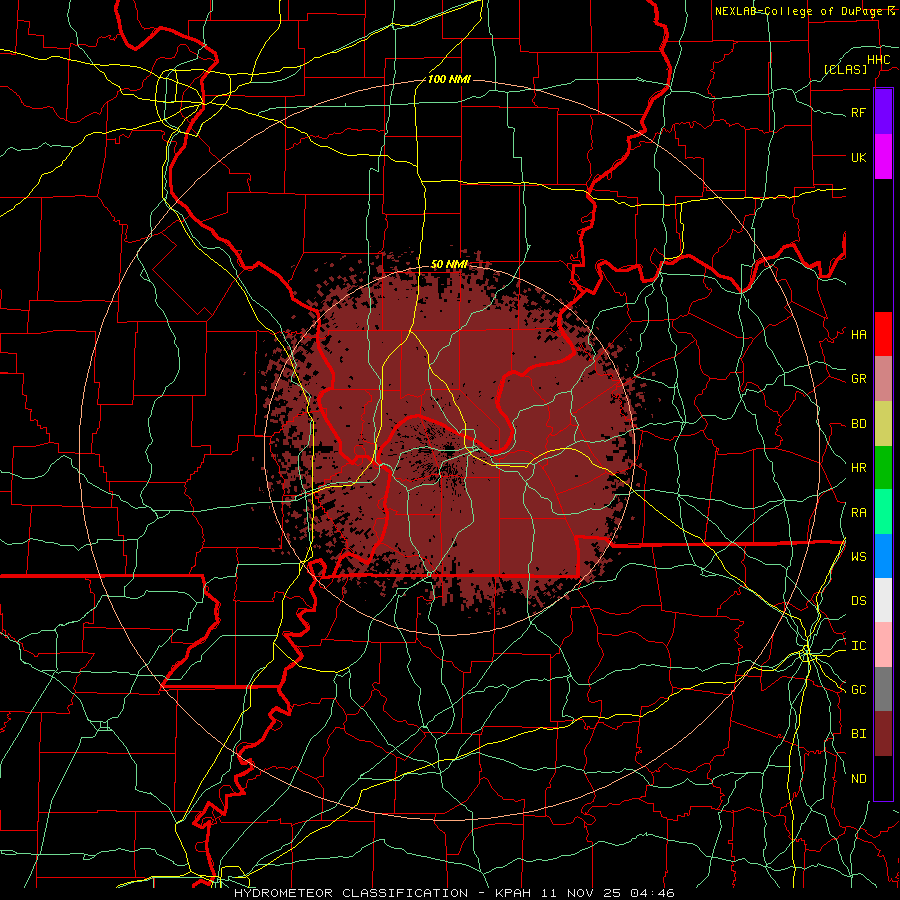Click the UK legend label

(858, 157)
